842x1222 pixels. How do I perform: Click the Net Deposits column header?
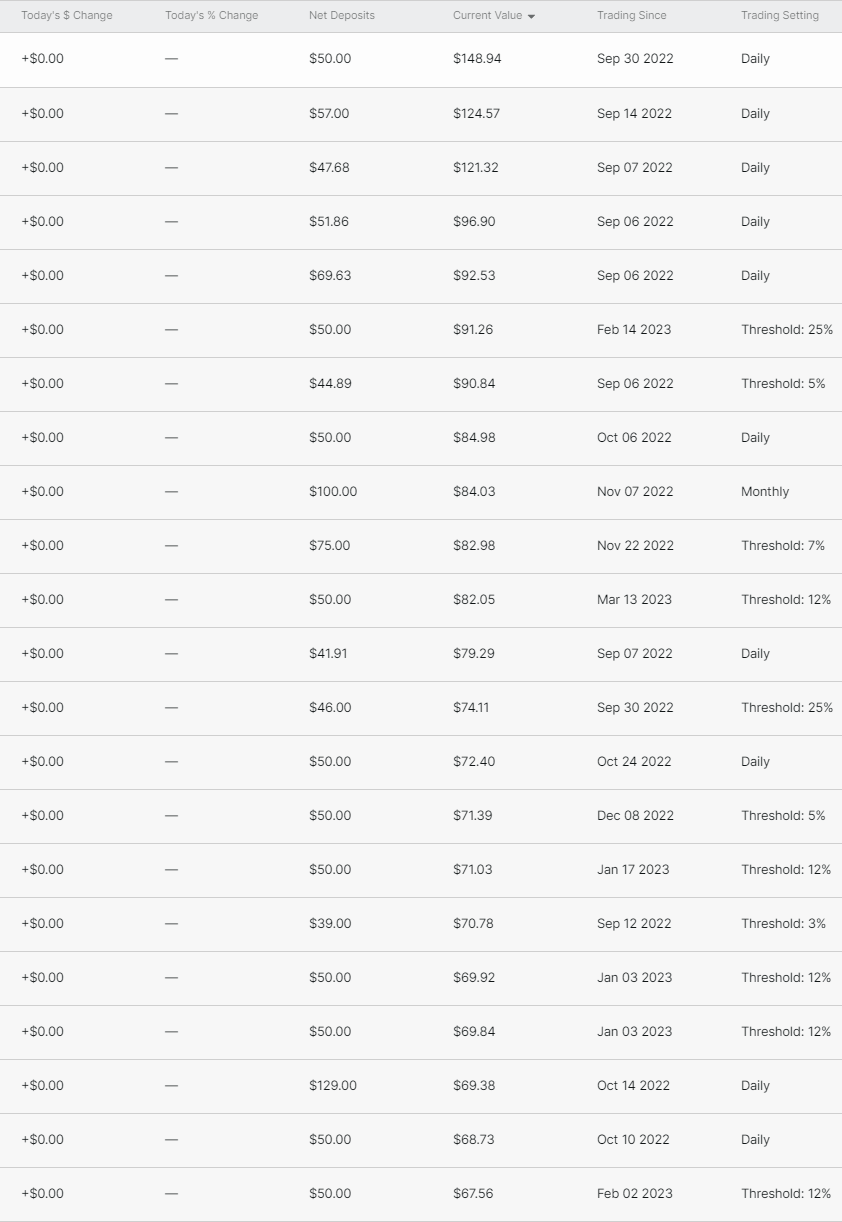point(342,16)
